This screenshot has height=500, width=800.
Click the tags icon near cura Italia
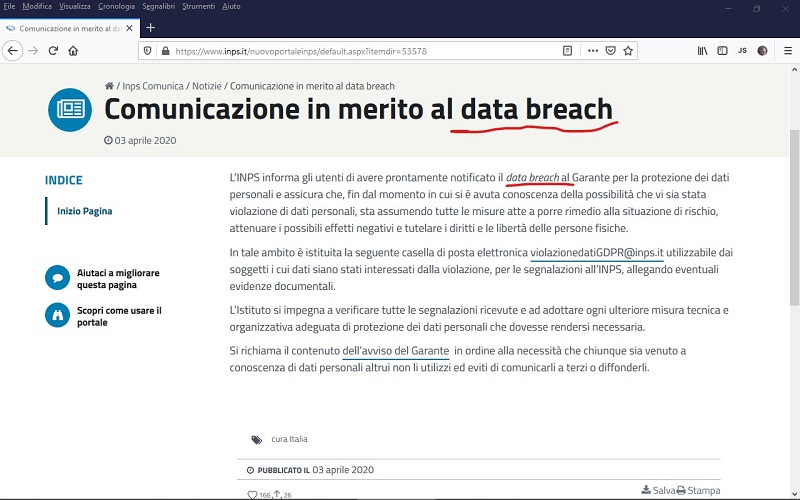coord(257,440)
